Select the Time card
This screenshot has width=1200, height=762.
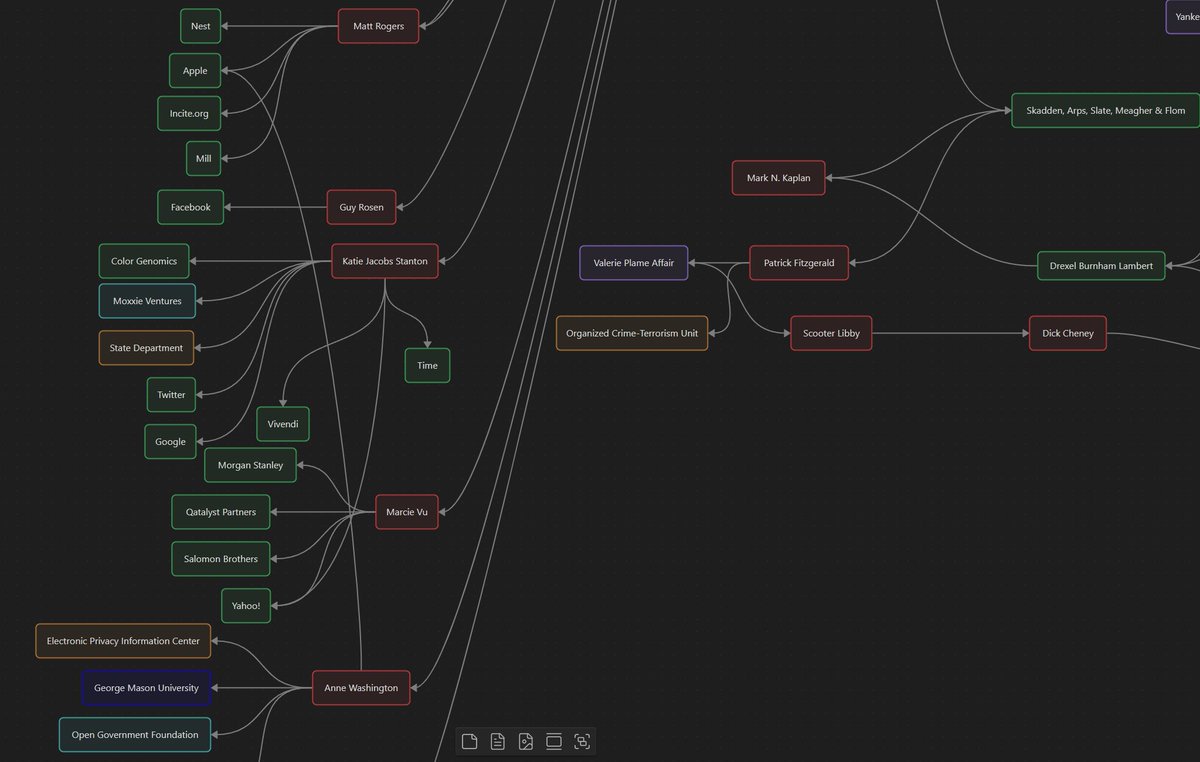tap(427, 365)
